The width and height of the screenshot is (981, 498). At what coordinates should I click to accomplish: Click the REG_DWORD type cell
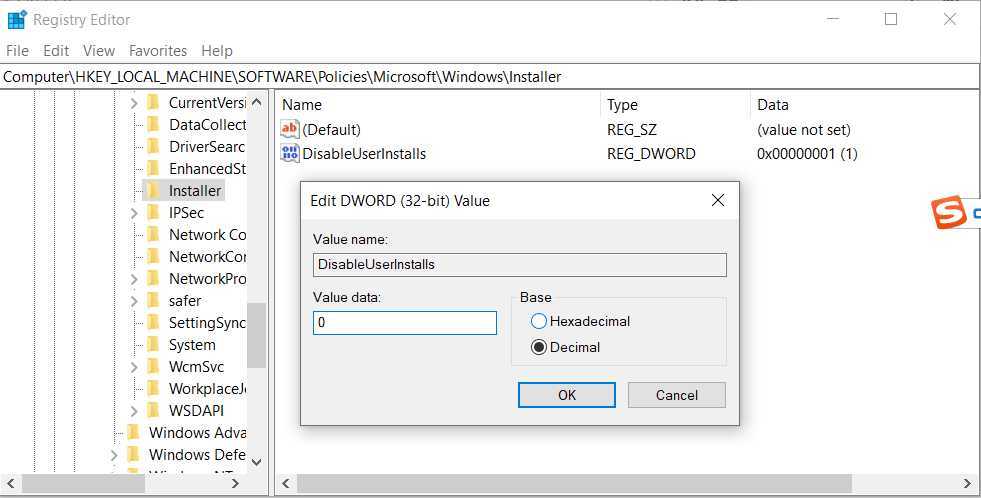[x=651, y=154]
